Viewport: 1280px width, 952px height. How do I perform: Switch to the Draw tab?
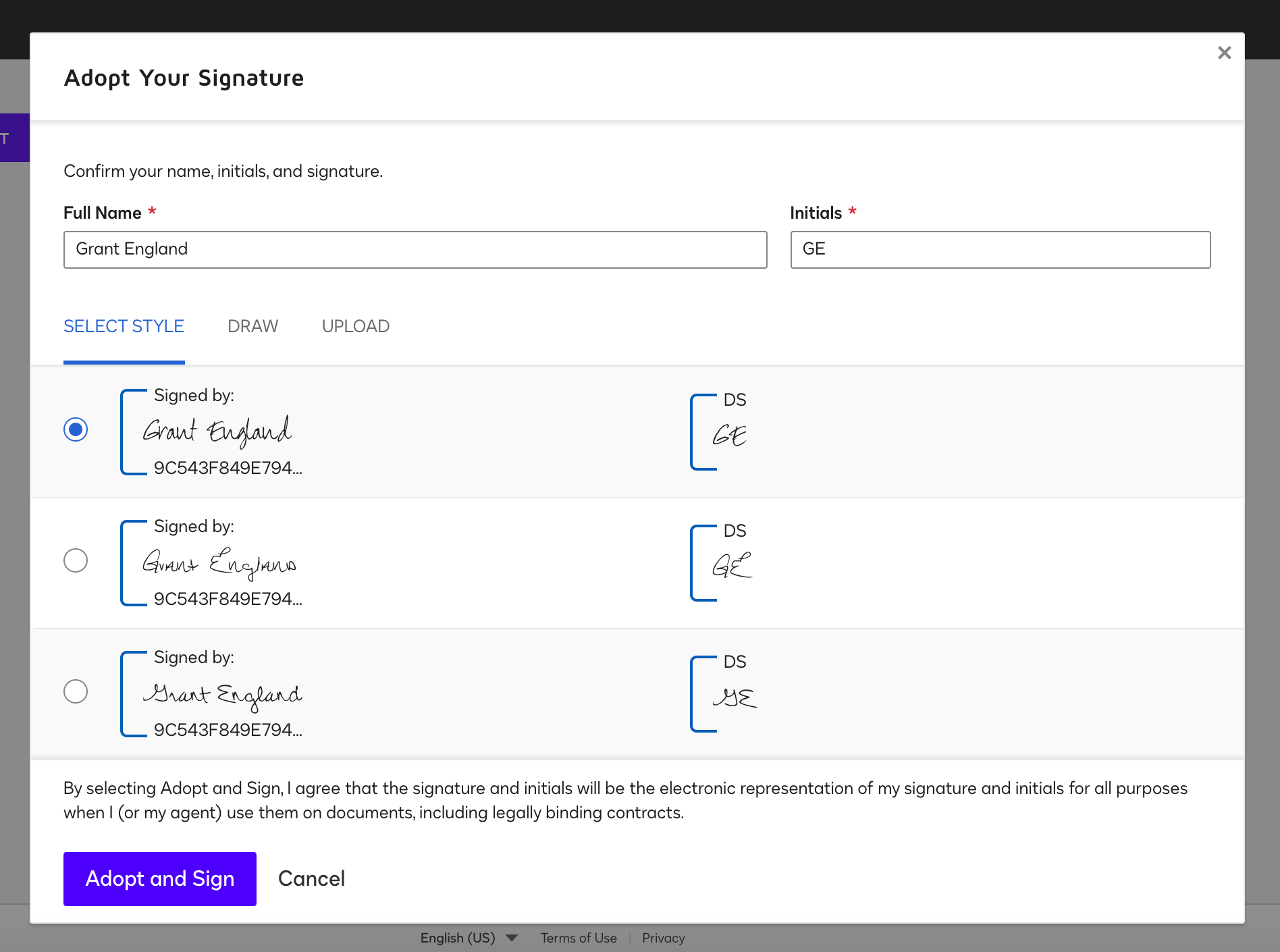[x=252, y=327]
